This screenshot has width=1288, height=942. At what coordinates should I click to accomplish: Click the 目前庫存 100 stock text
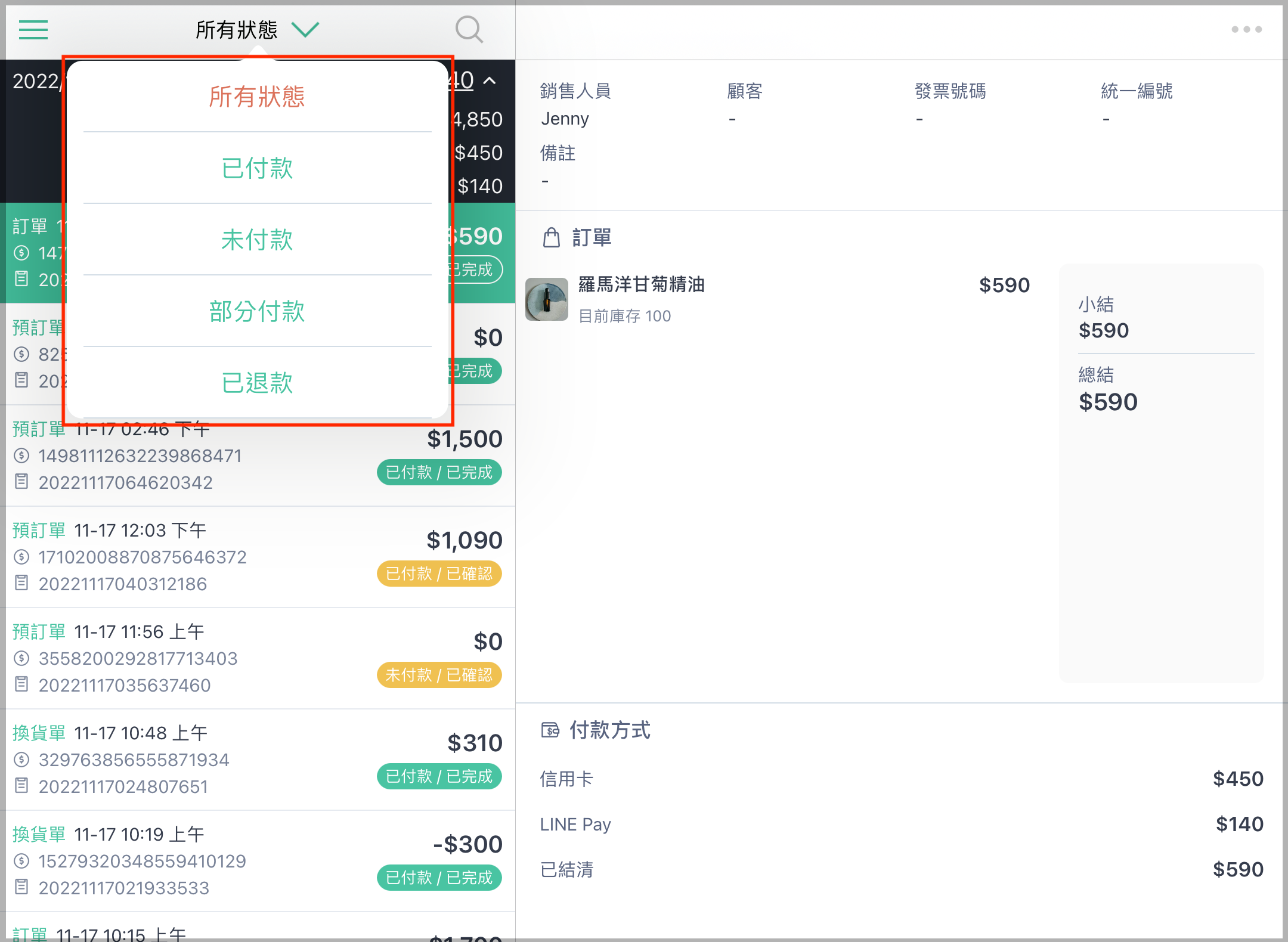pos(625,316)
